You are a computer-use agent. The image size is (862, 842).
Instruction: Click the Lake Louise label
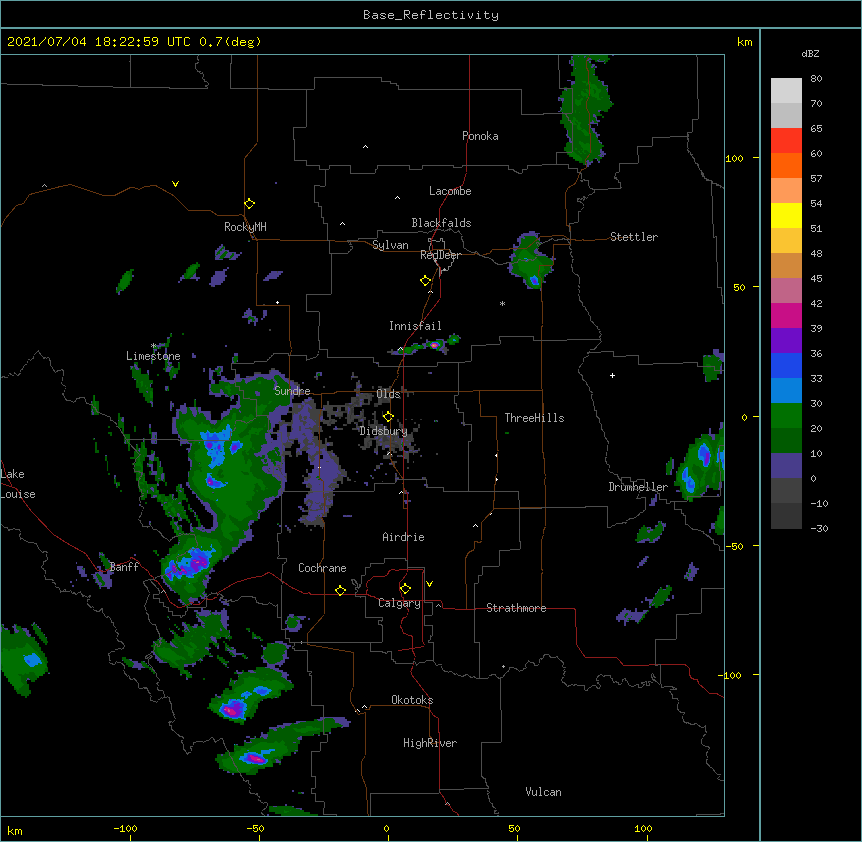[x=18, y=484]
